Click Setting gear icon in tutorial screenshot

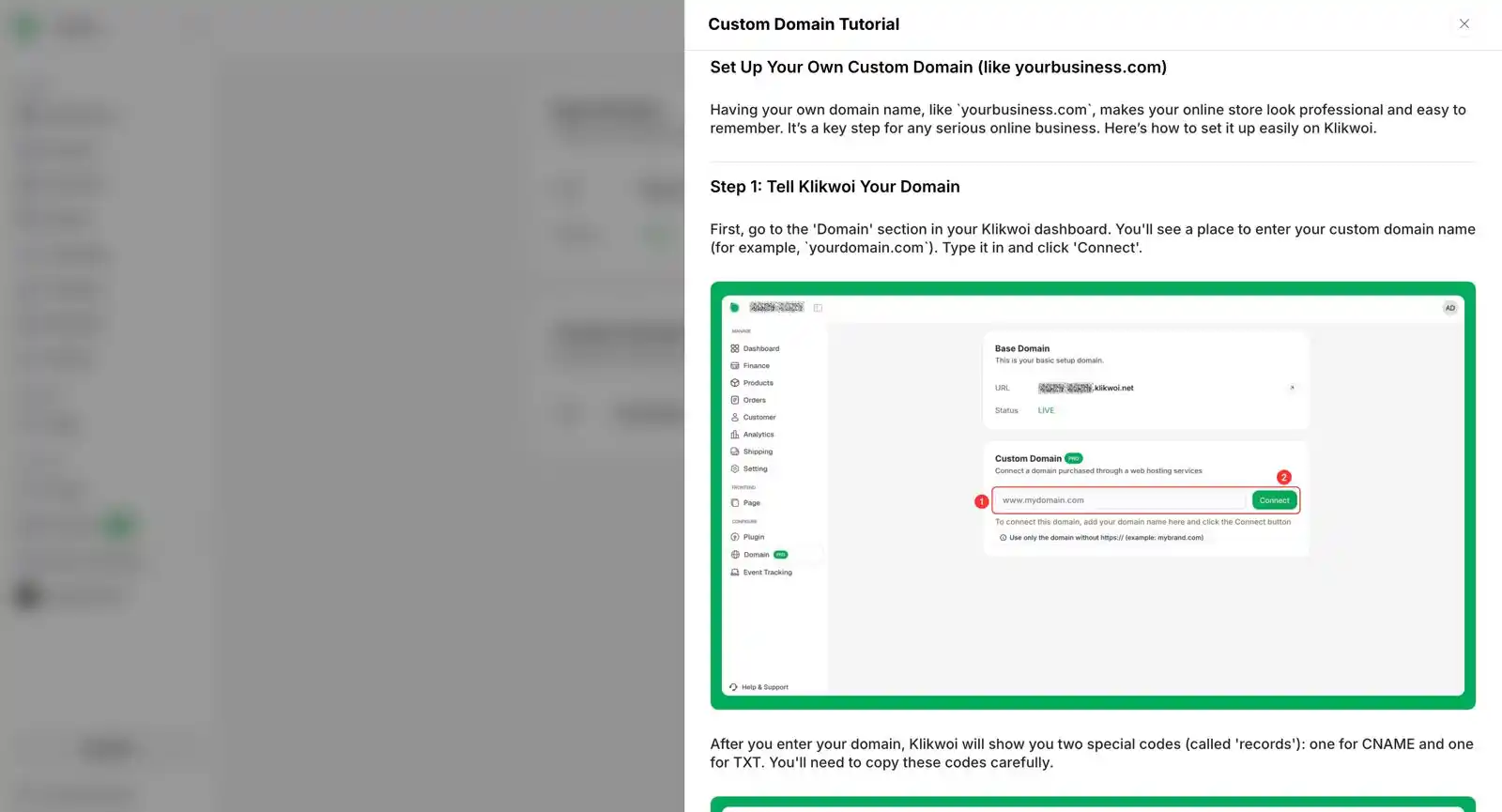pos(735,468)
